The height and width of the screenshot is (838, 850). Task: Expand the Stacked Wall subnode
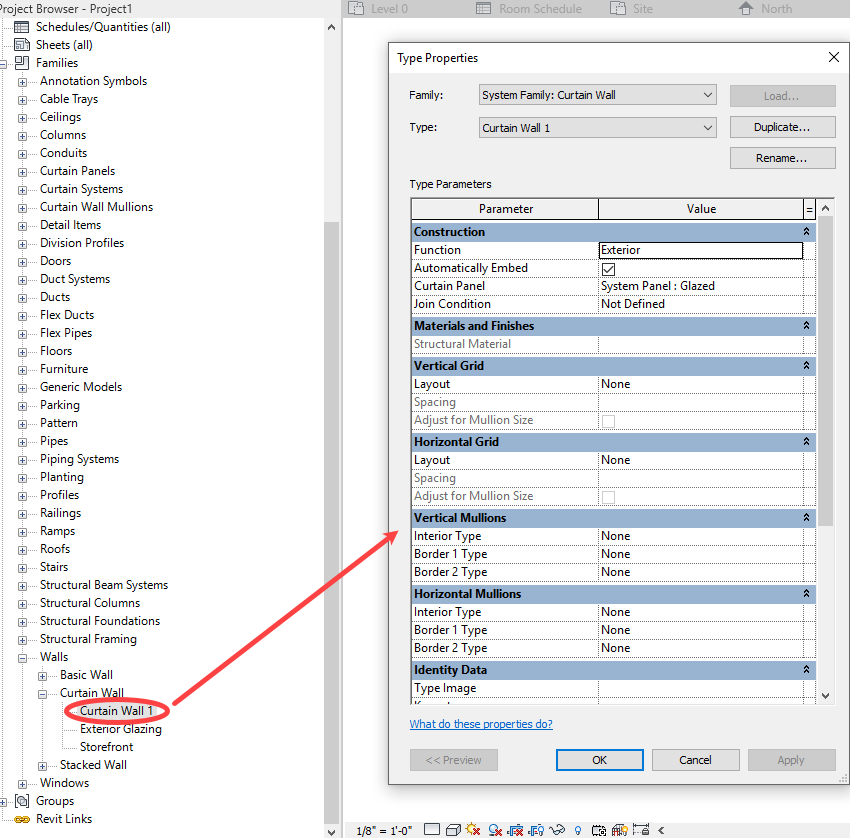(x=42, y=766)
